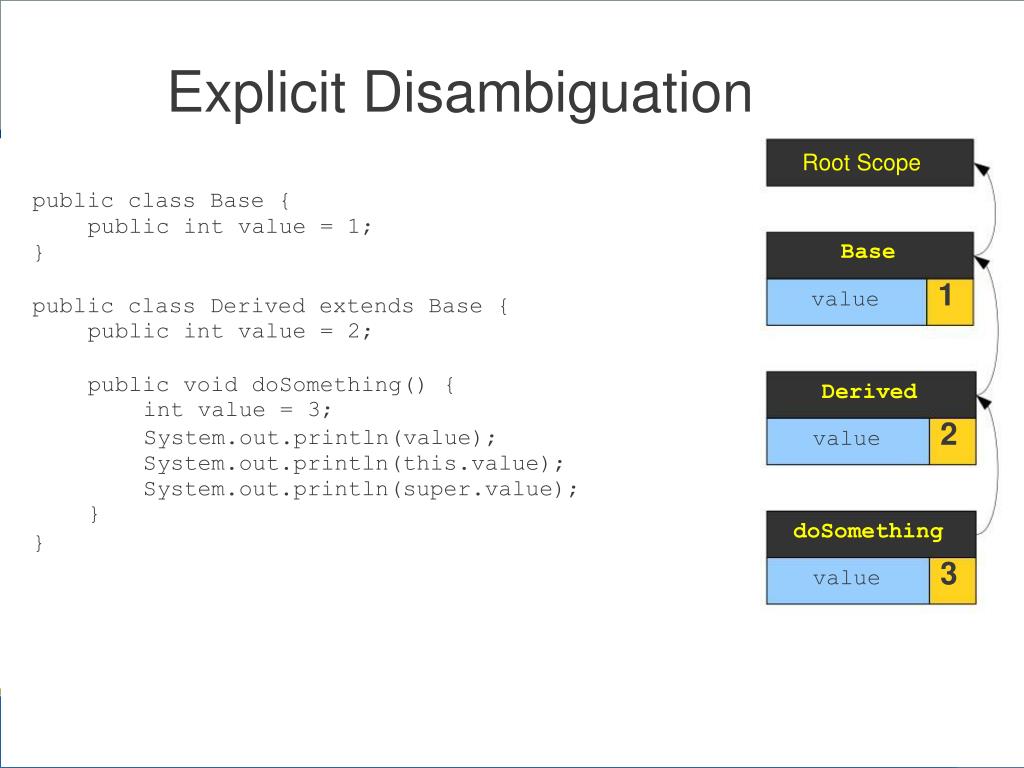Click the line 'System.out.println(value);'
The width and height of the screenshot is (1024, 768).
click(x=320, y=438)
